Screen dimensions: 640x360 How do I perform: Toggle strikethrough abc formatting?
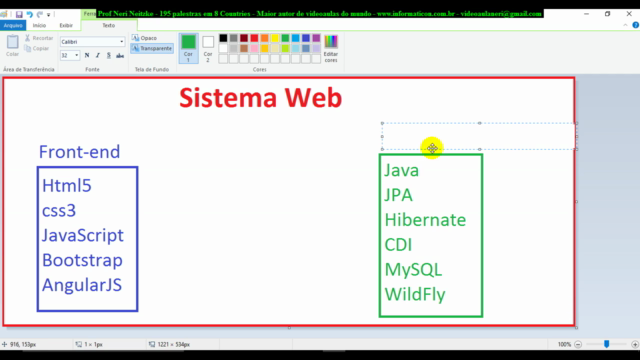pyautogui.click(x=120, y=55)
